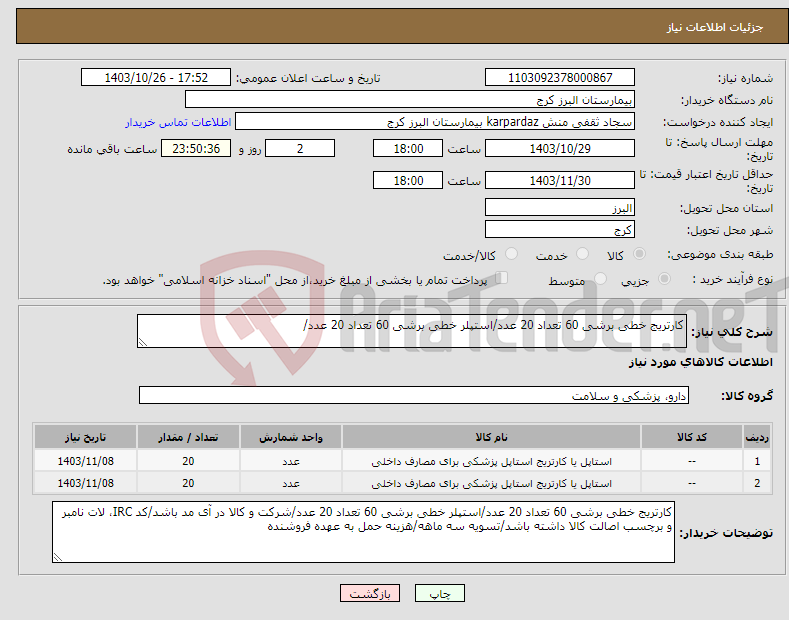The width and height of the screenshot is (789, 620).
Task: Click the delivery city field کرج
Action: [560, 229]
